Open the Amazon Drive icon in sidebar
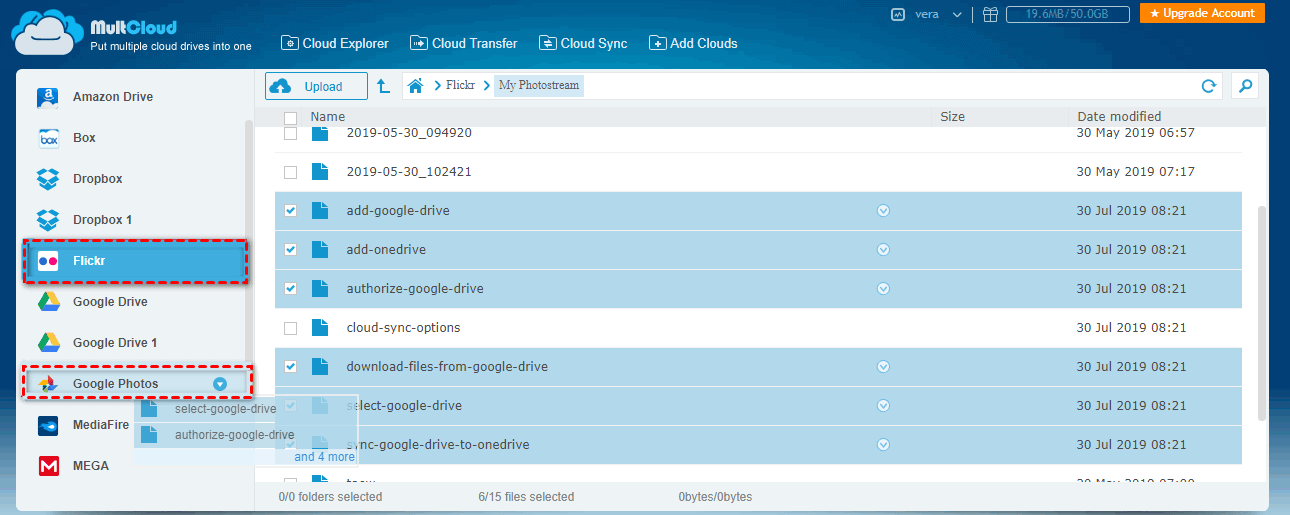Image resolution: width=1290 pixels, height=515 pixels. [x=49, y=97]
